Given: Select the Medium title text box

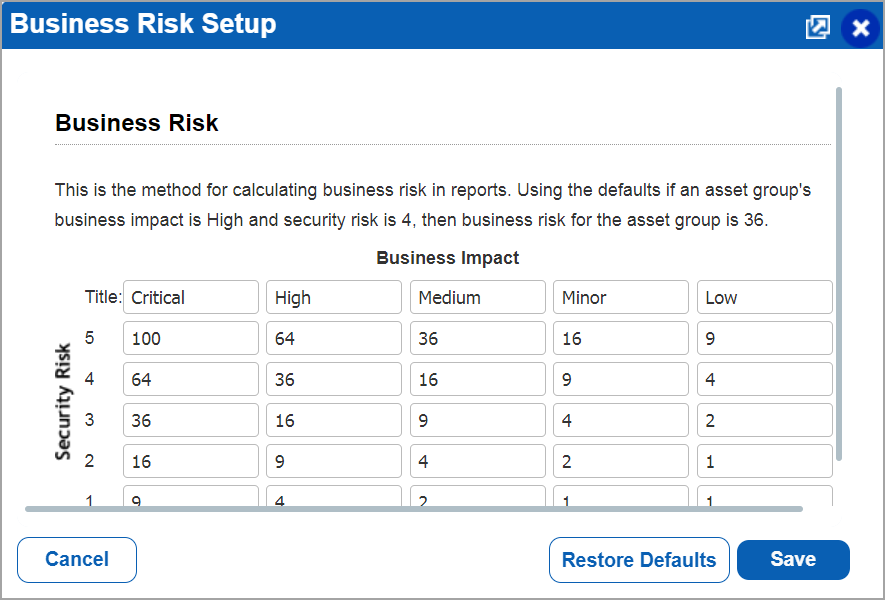Looking at the screenshot, I should tap(477, 297).
